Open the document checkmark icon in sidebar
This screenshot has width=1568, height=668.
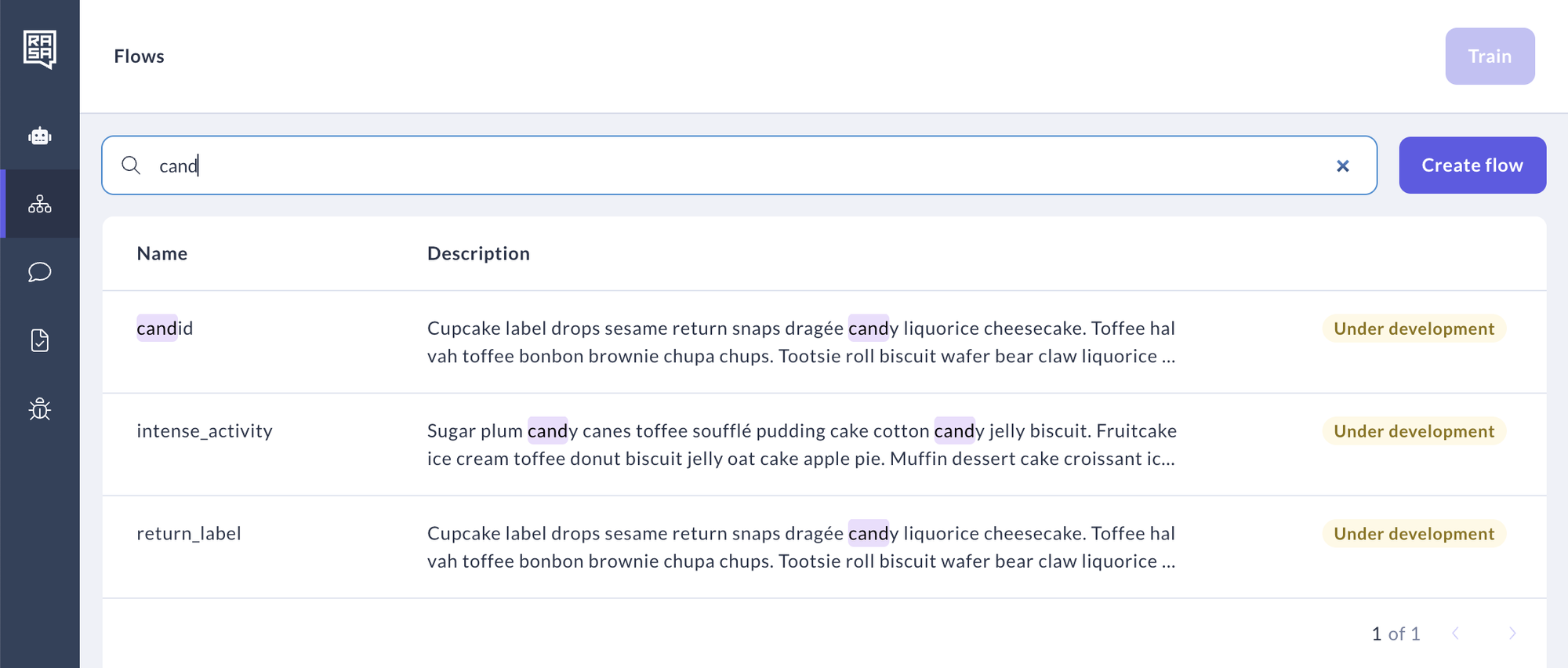click(x=40, y=340)
